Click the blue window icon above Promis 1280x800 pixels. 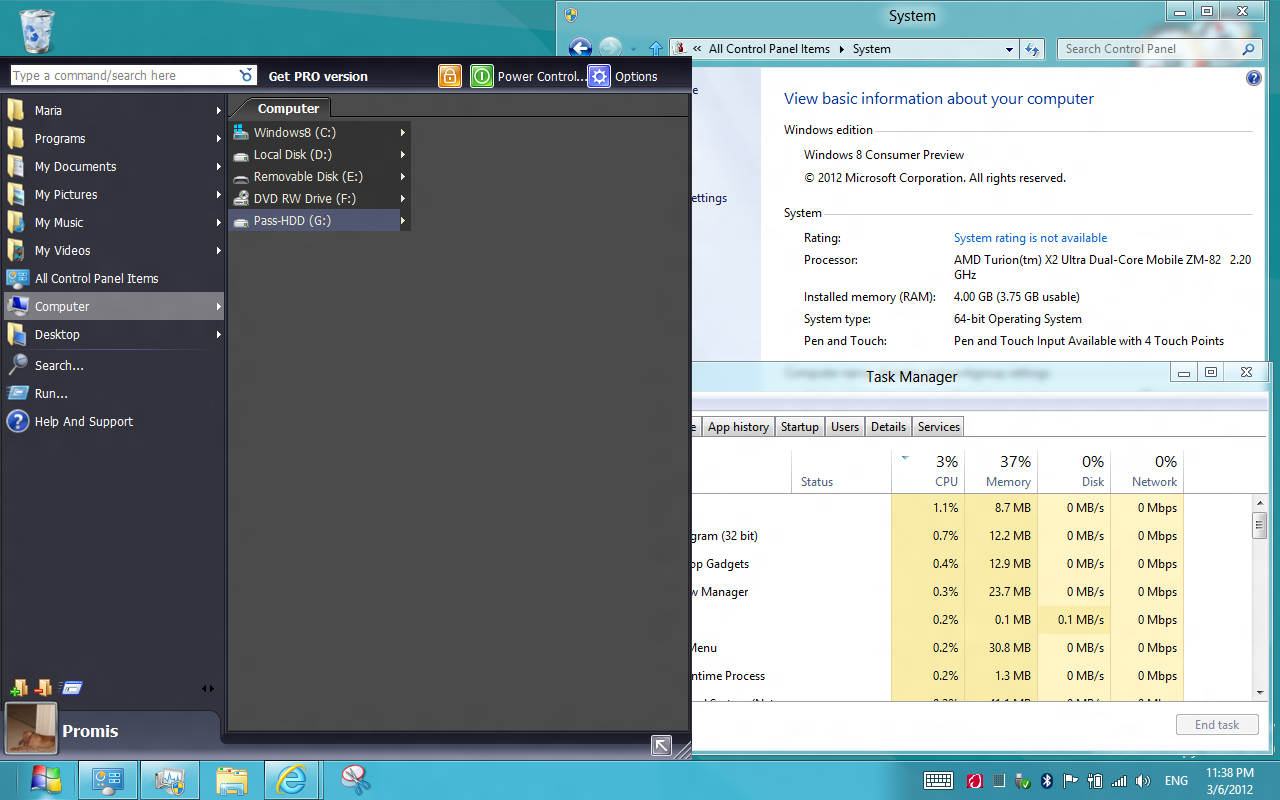[x=70, y=688]
